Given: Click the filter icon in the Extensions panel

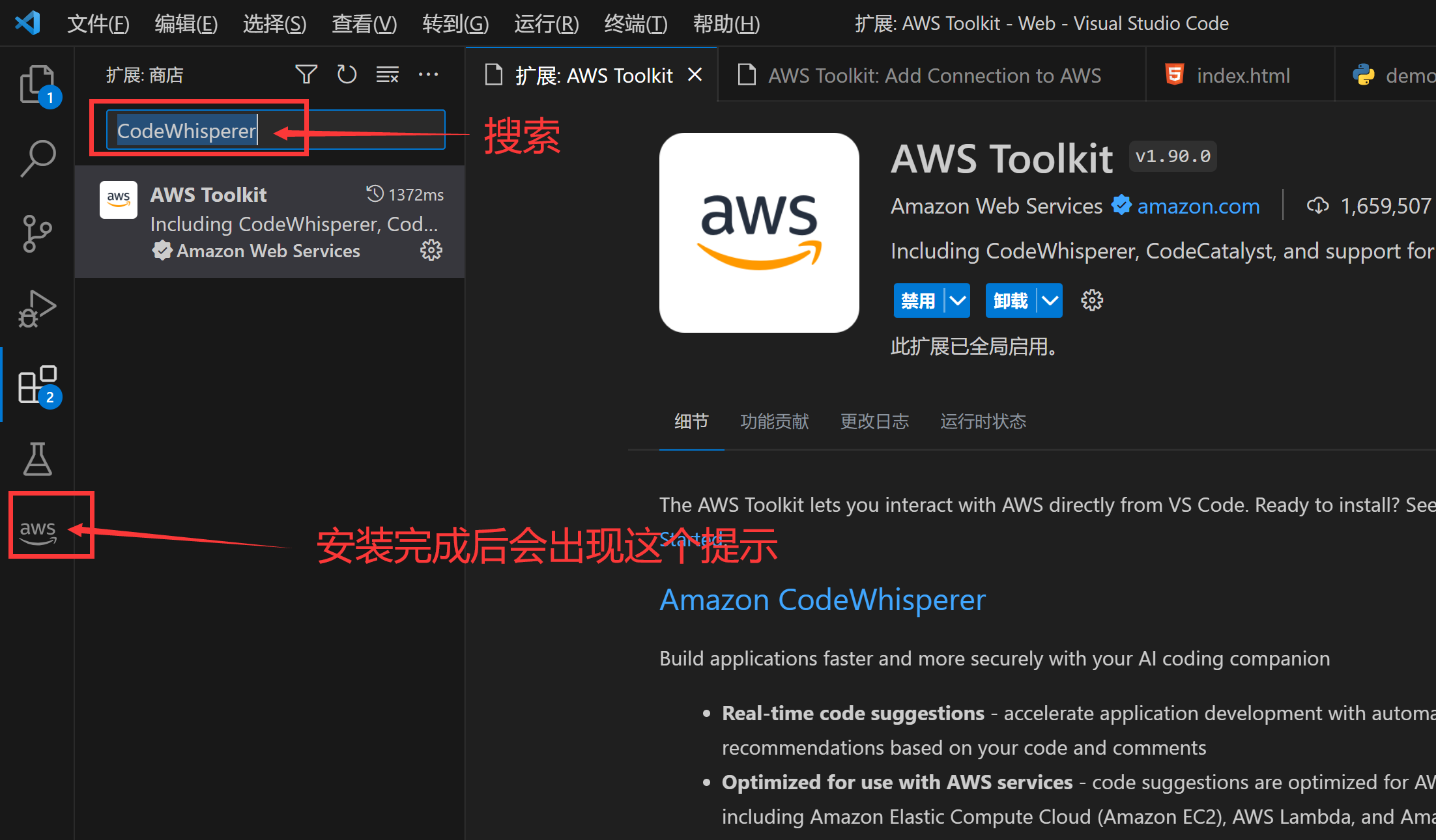Looking at the screenshot, I should 306,74.
